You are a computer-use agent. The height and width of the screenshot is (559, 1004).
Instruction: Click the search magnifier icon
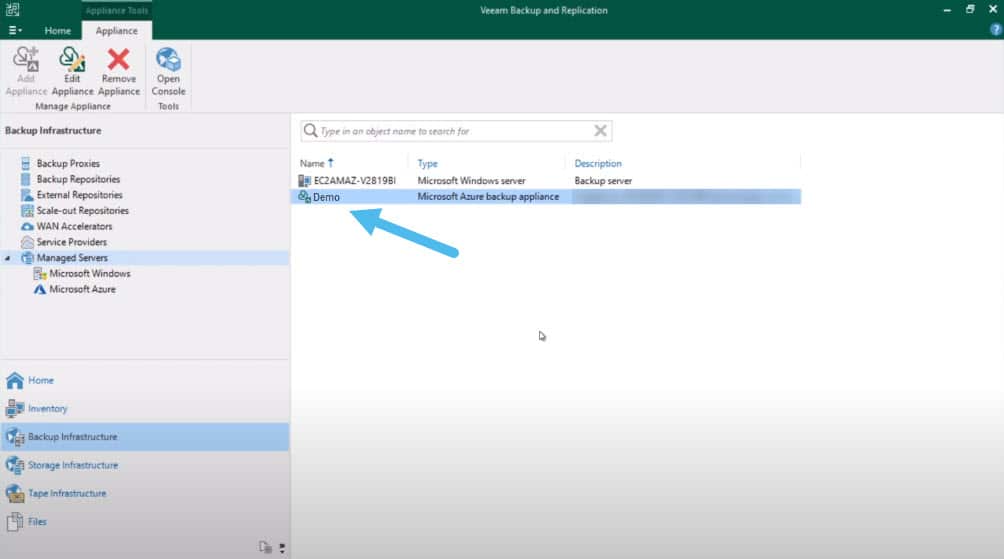click(311, 131)
